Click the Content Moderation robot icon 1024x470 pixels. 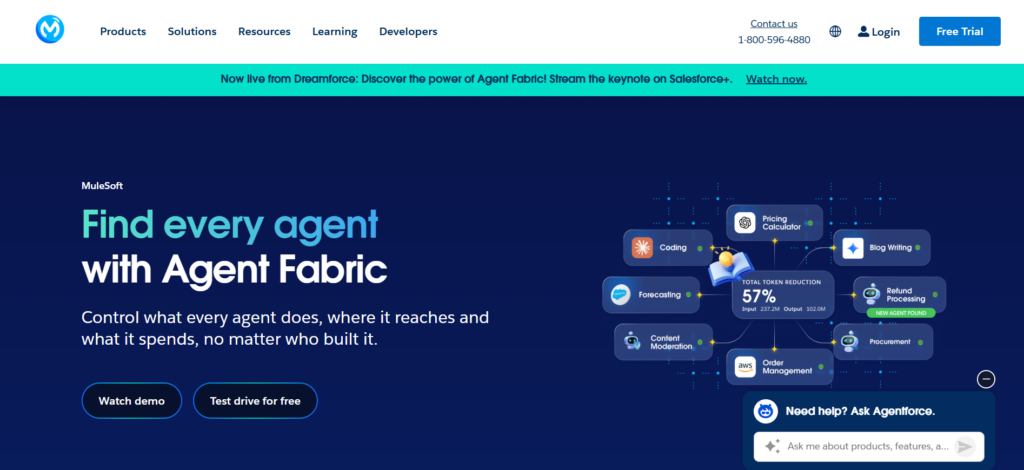[x=632, y=342]
